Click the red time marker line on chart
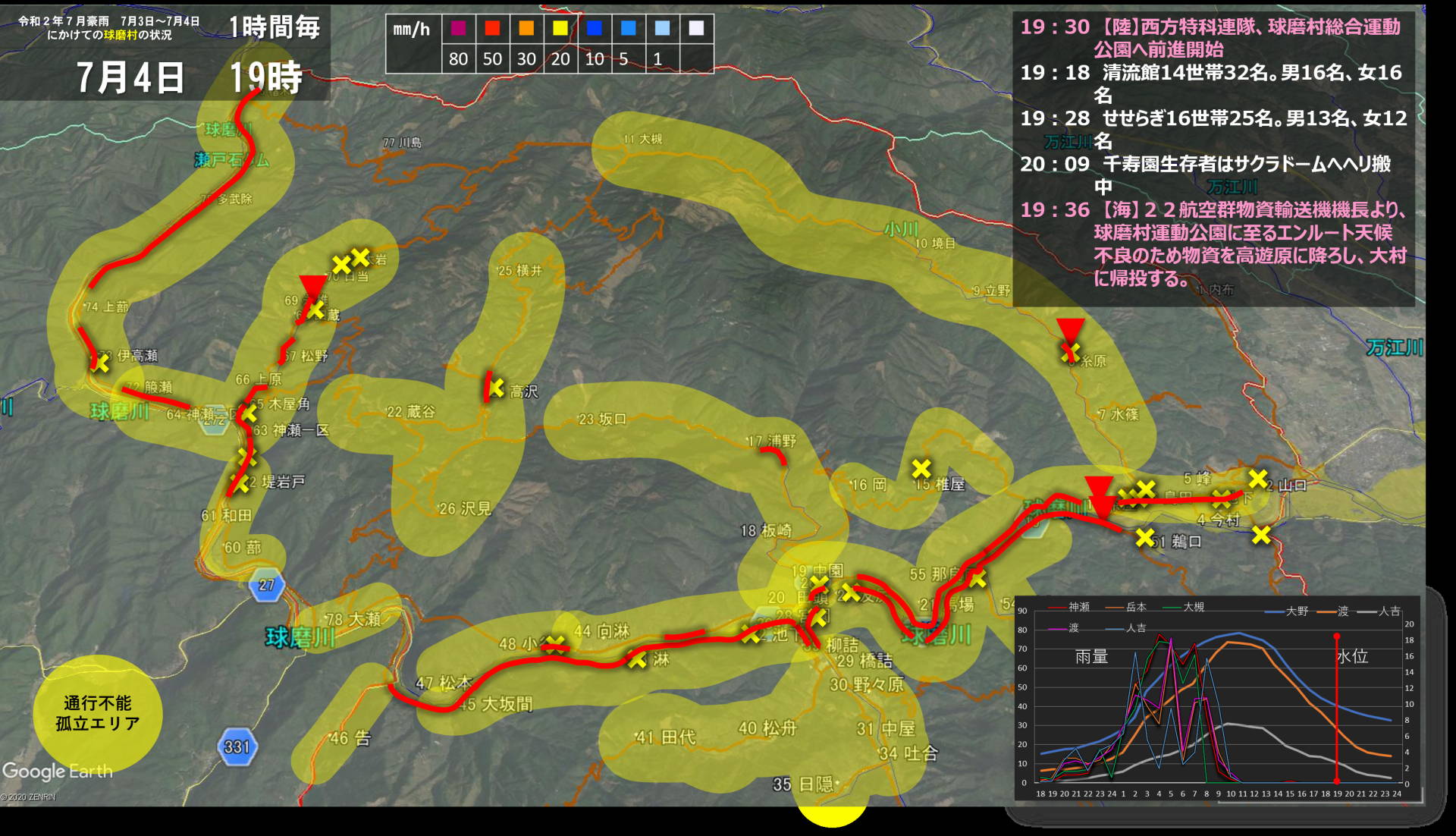1456x836 pixels. tap(1337, 708)
